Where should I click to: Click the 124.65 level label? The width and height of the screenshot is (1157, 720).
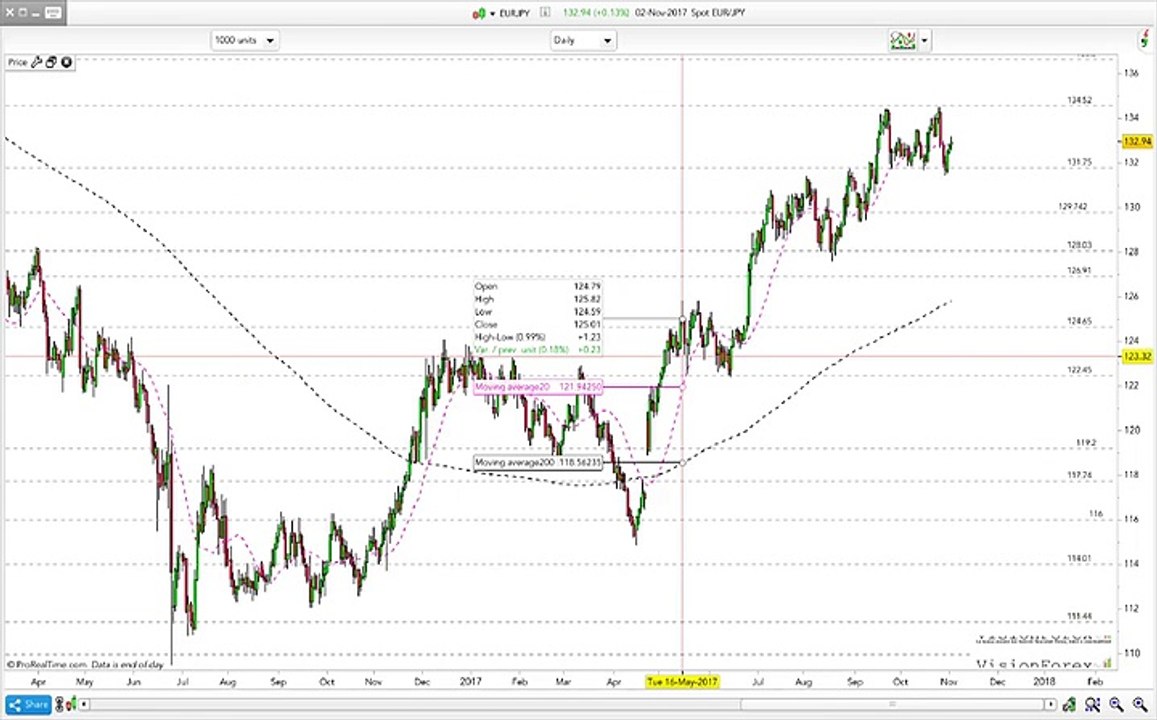coord(1080,321)
